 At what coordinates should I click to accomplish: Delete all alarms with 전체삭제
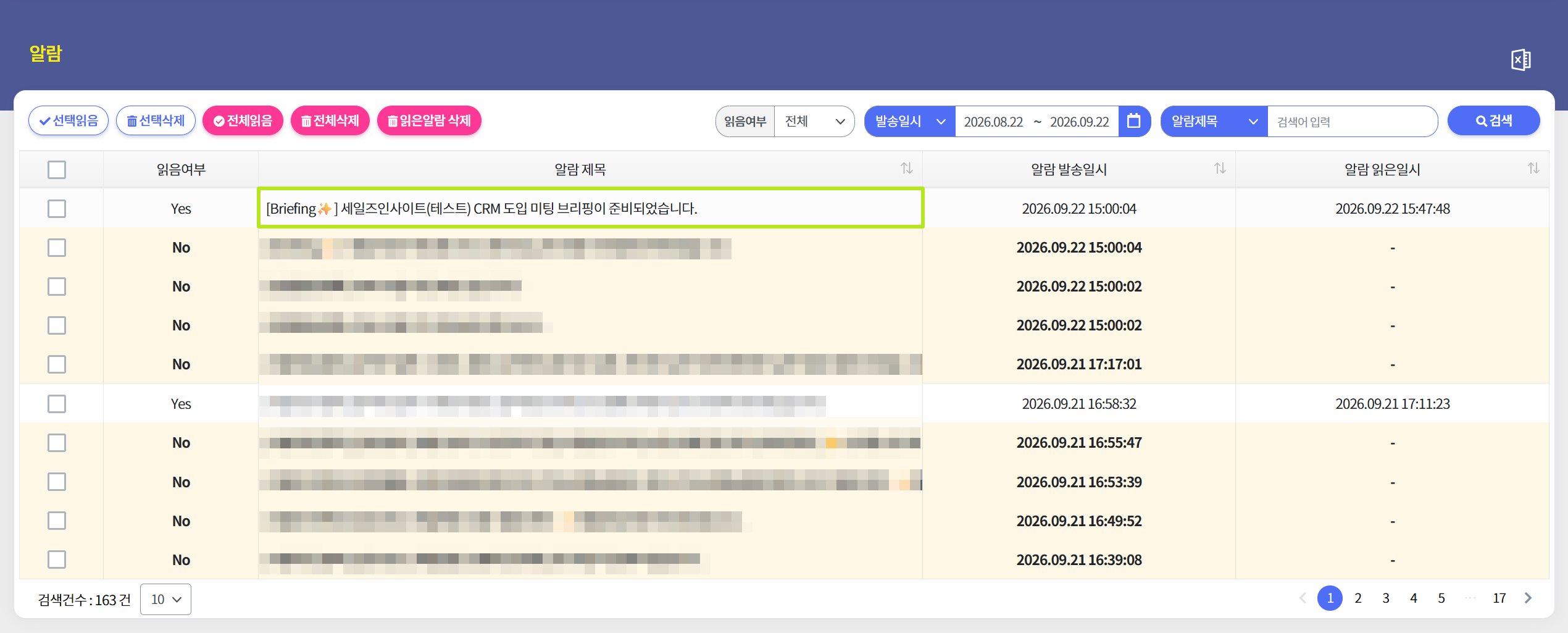click(x=330, y=120)
